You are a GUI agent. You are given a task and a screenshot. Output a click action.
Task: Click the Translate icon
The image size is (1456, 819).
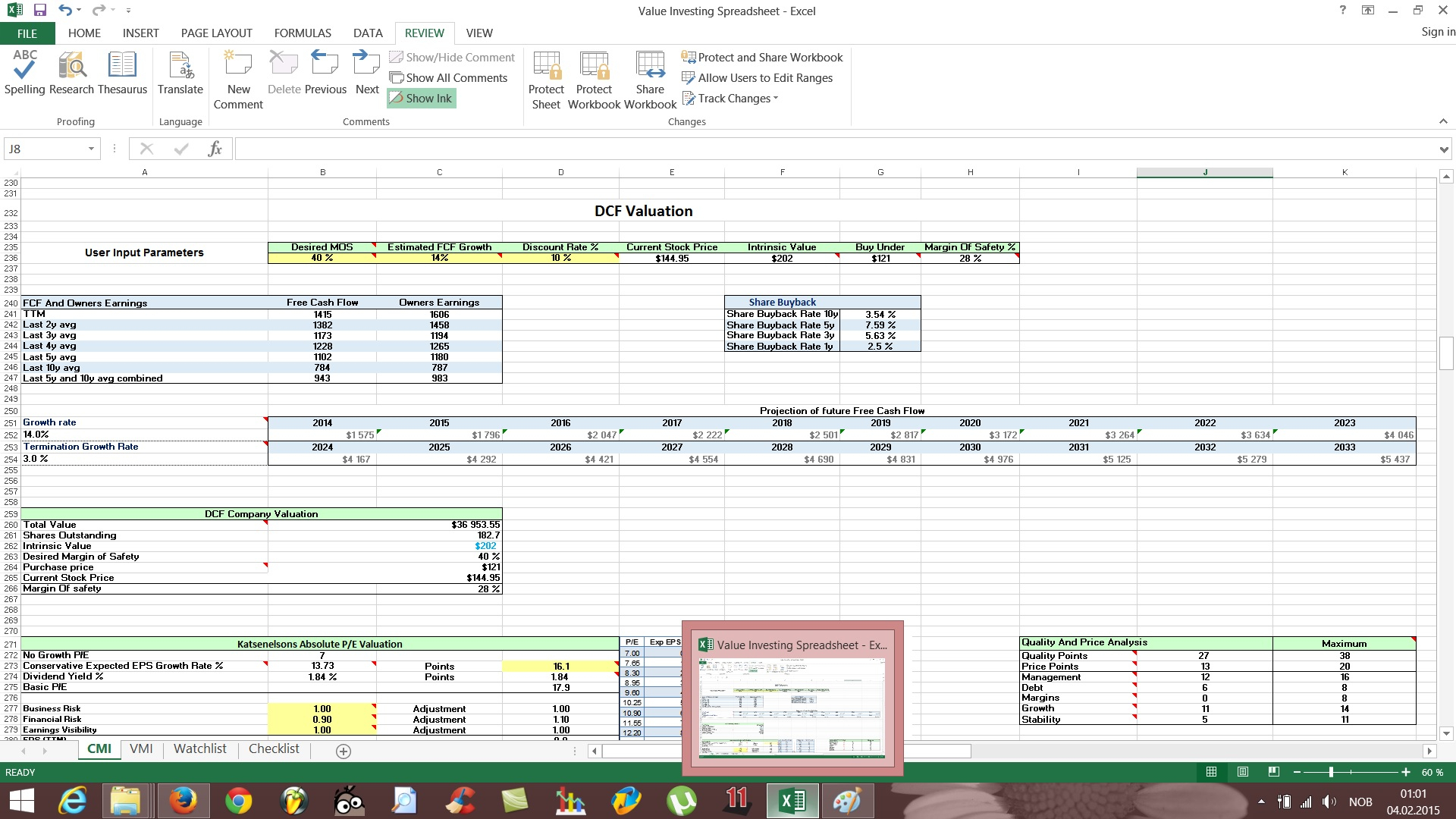point(180,74)
